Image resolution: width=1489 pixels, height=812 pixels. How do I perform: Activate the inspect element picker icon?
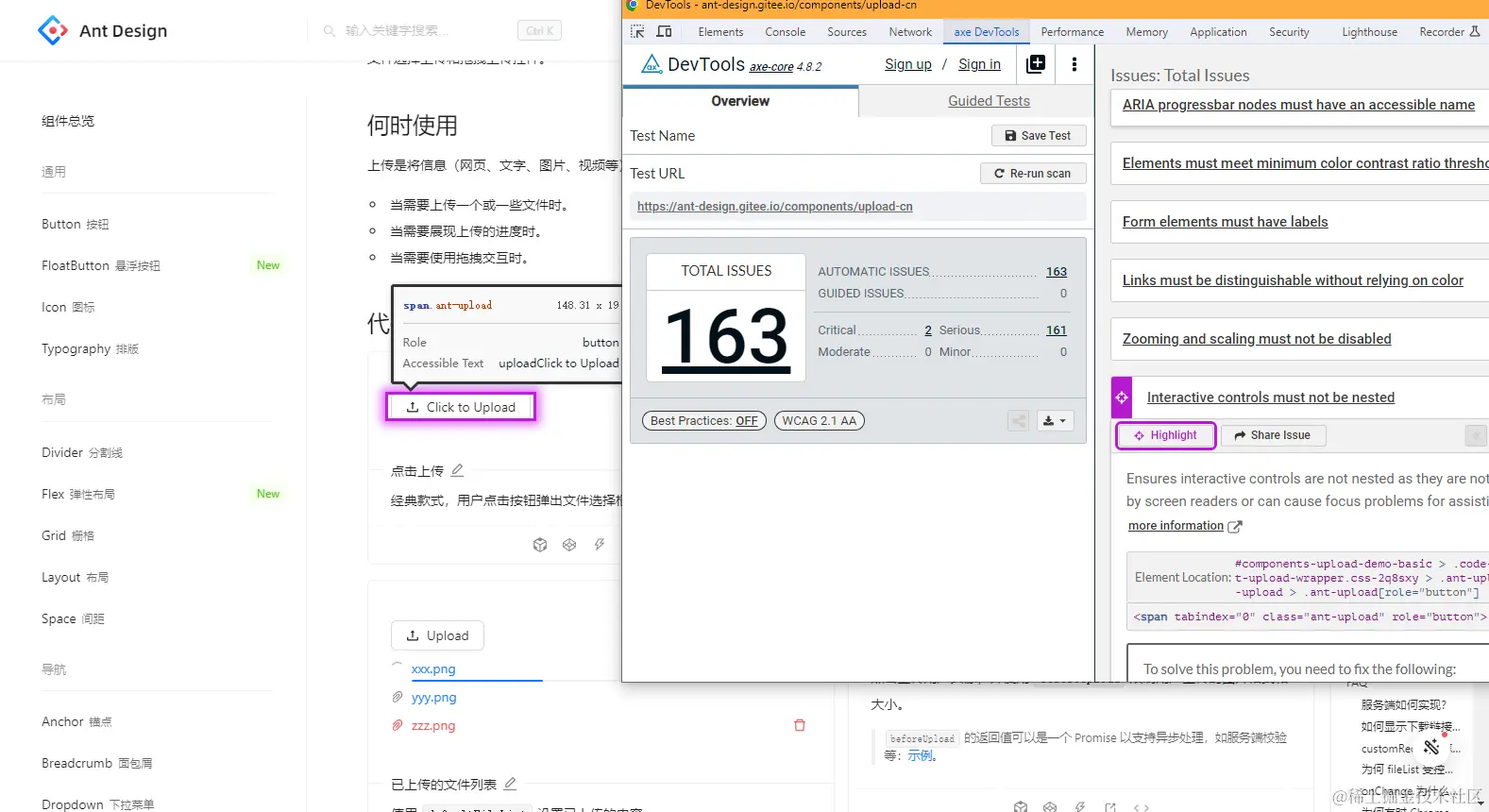tap(638, 31)
